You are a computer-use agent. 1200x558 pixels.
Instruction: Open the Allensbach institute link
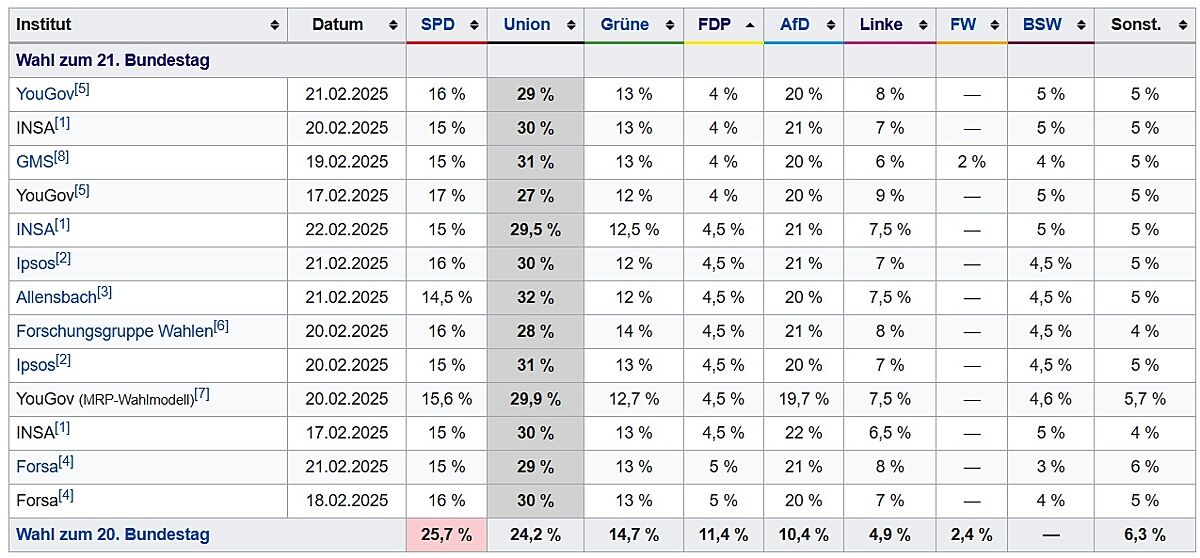(x=55, y=297)
